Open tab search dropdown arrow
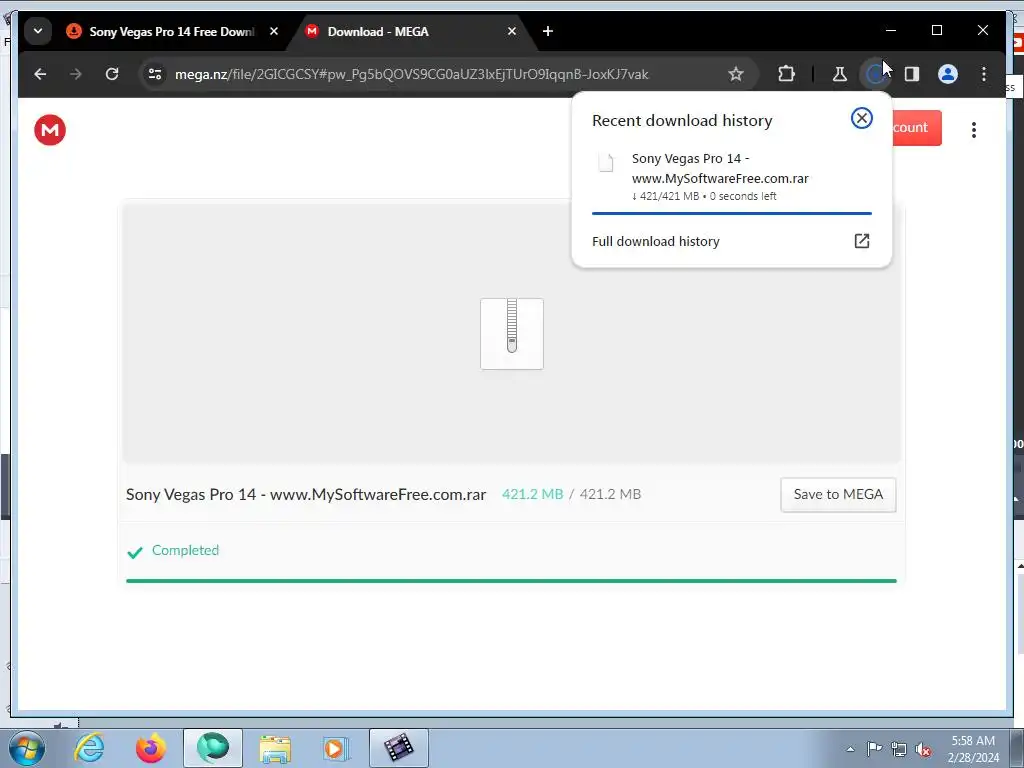Screen dimensions: 1024x768 tap(38, 31)
